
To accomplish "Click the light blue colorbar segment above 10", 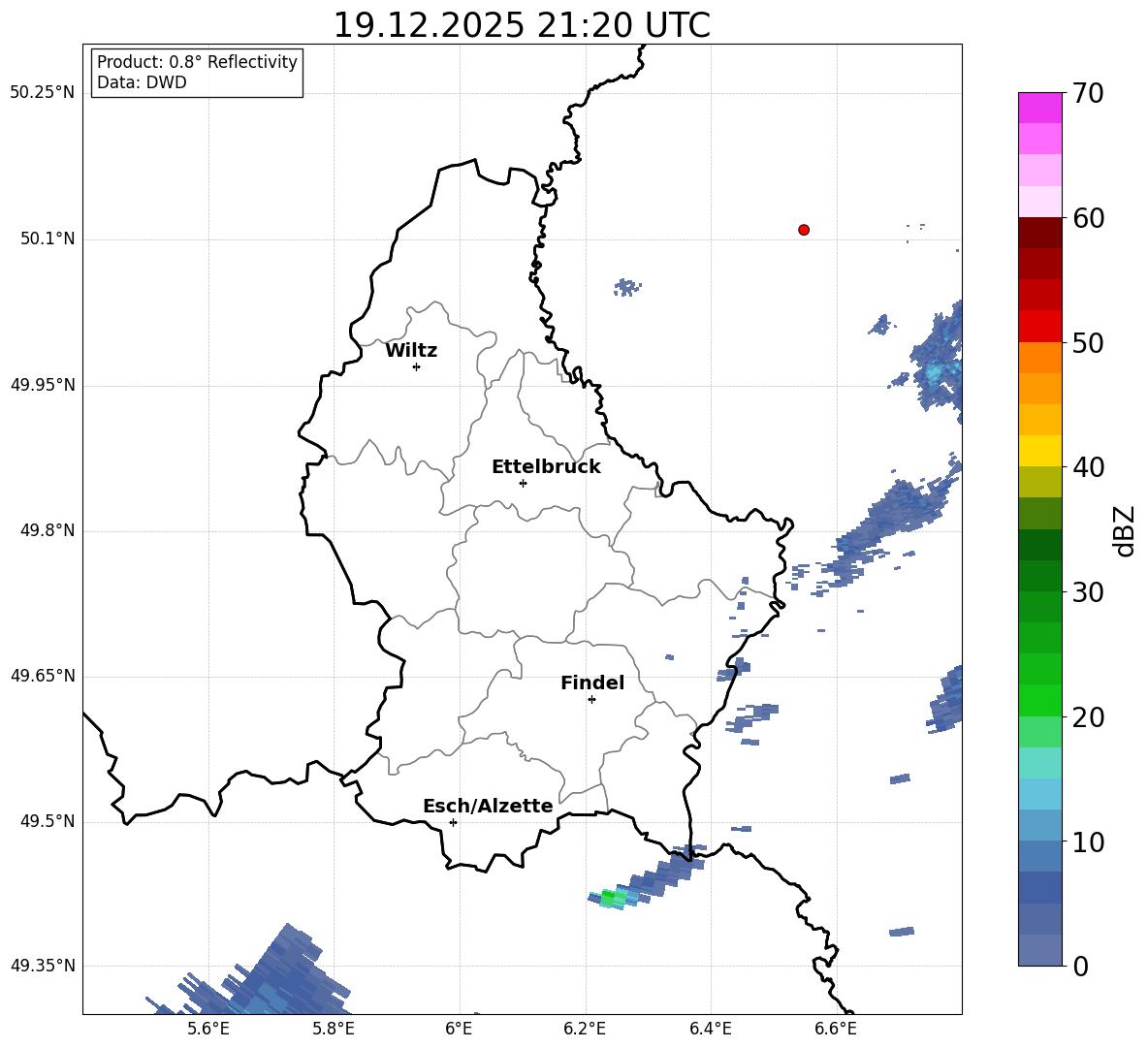I will click(x=1039, y=824).
